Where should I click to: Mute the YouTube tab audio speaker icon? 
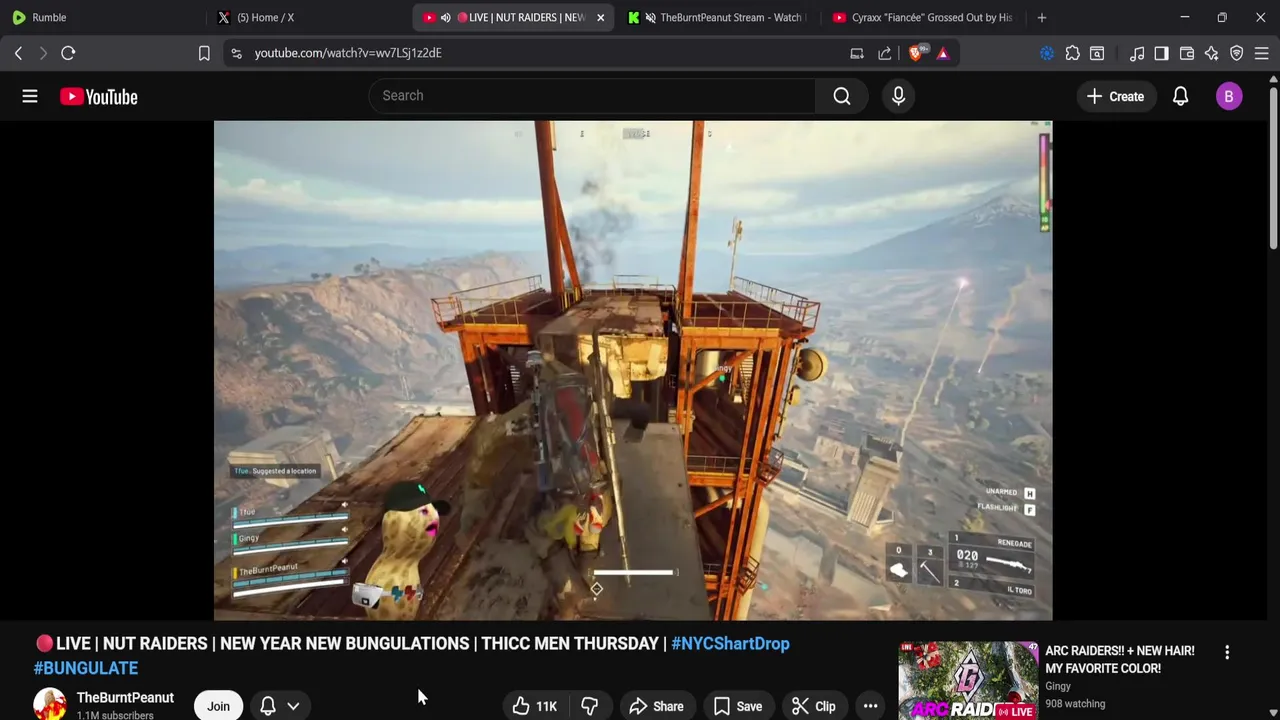445,17
